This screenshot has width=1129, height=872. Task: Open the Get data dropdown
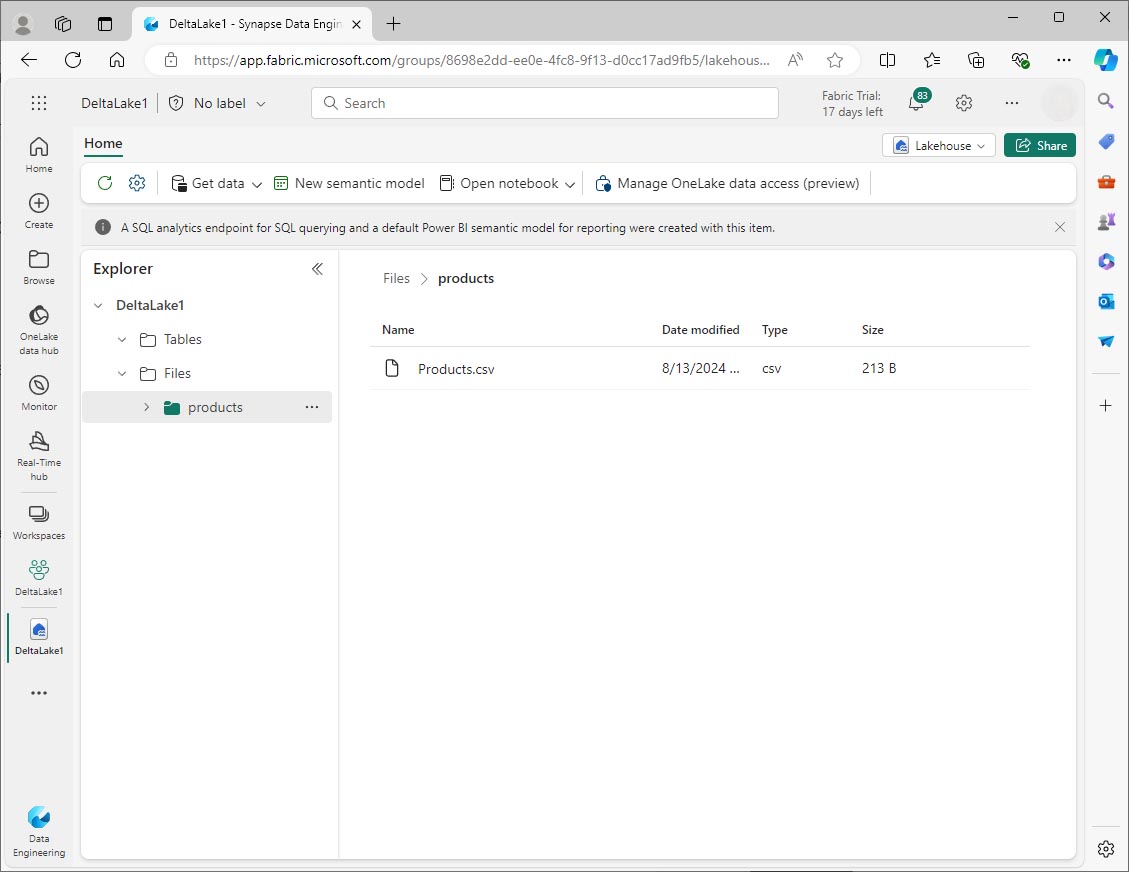tap(216, 183)
